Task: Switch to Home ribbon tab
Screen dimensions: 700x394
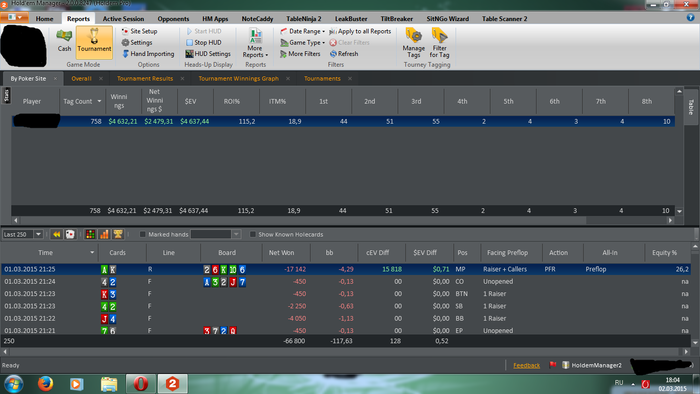Action: tap(44, 19)
